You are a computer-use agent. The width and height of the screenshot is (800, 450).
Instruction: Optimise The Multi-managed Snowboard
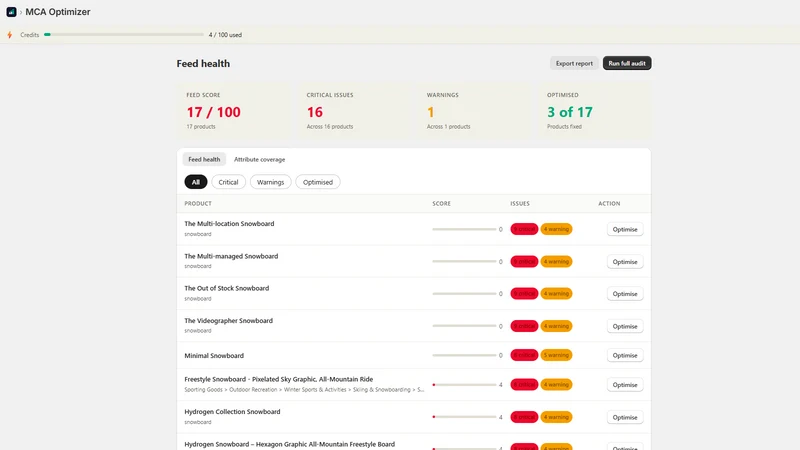pos(624,262)
